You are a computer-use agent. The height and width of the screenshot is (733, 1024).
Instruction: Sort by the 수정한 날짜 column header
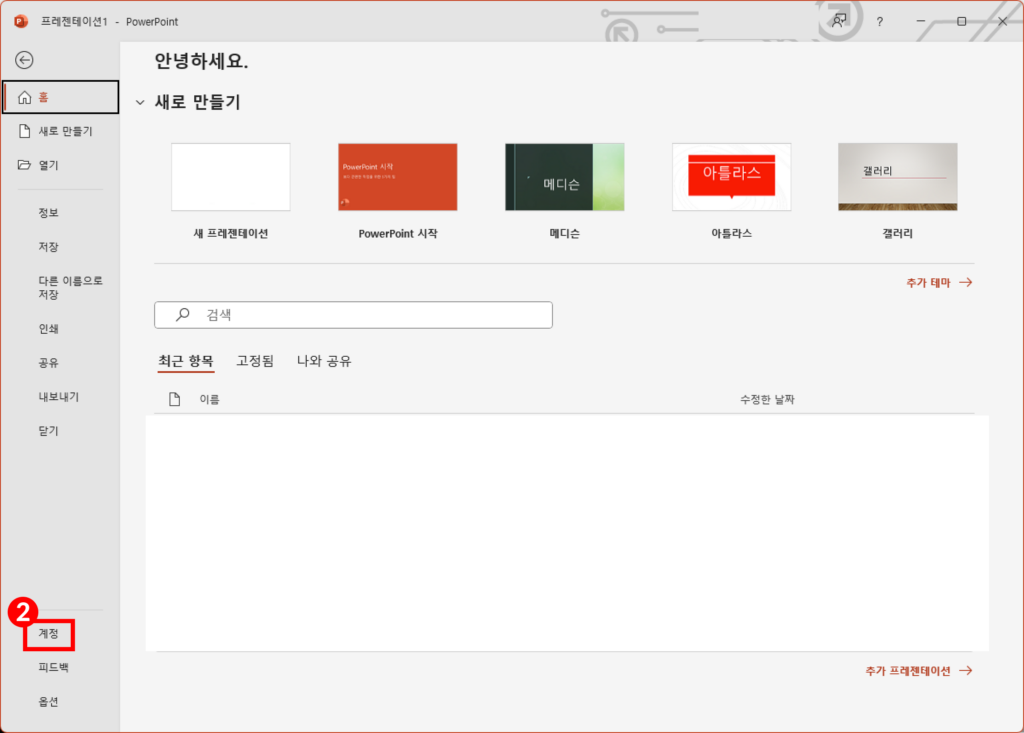click(767, 399)
